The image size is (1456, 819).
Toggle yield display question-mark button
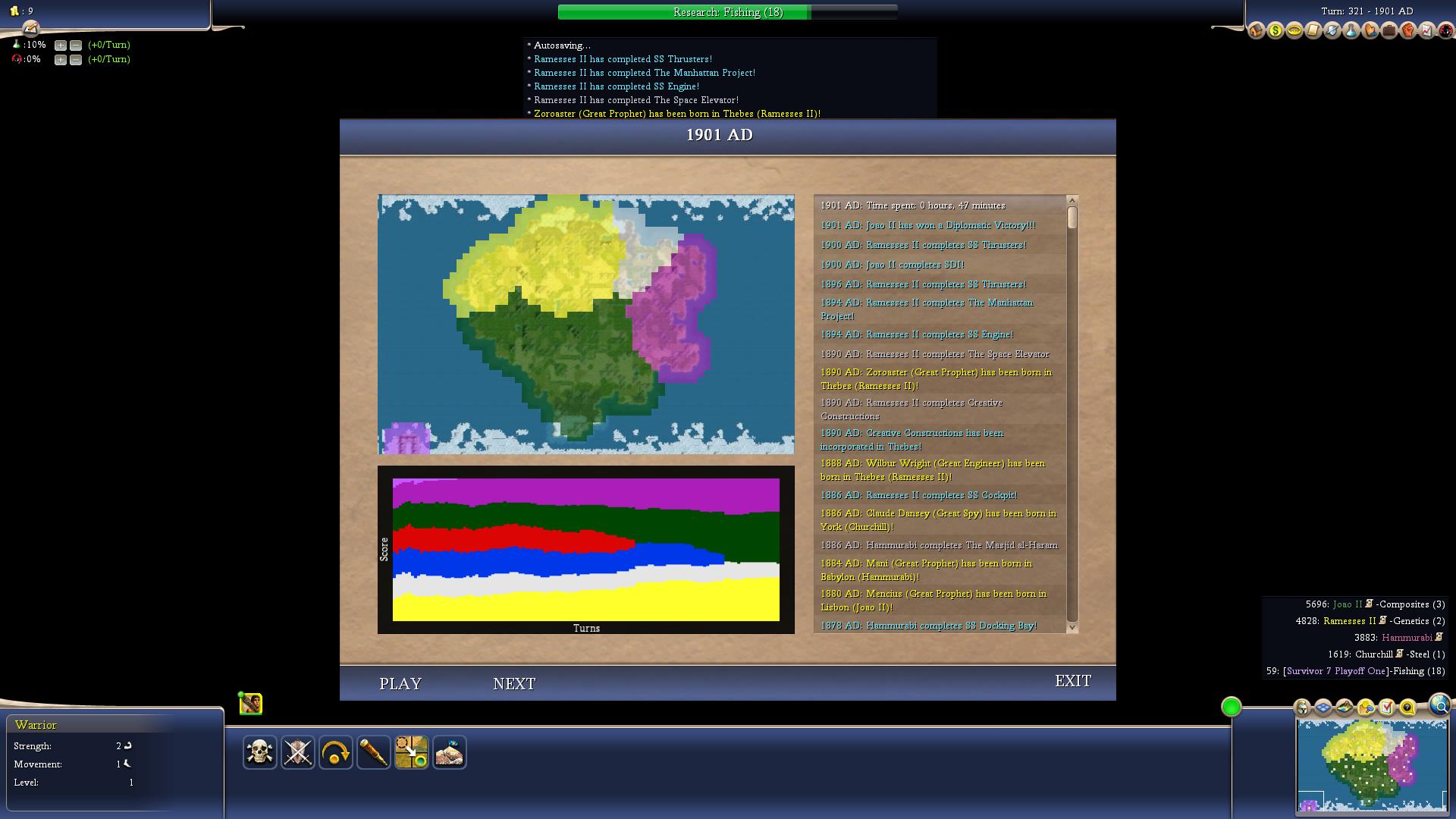point(1407,708)
